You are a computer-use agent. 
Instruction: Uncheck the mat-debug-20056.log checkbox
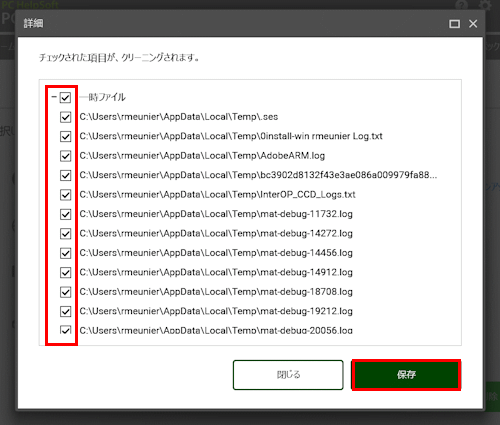click(65, 330)
